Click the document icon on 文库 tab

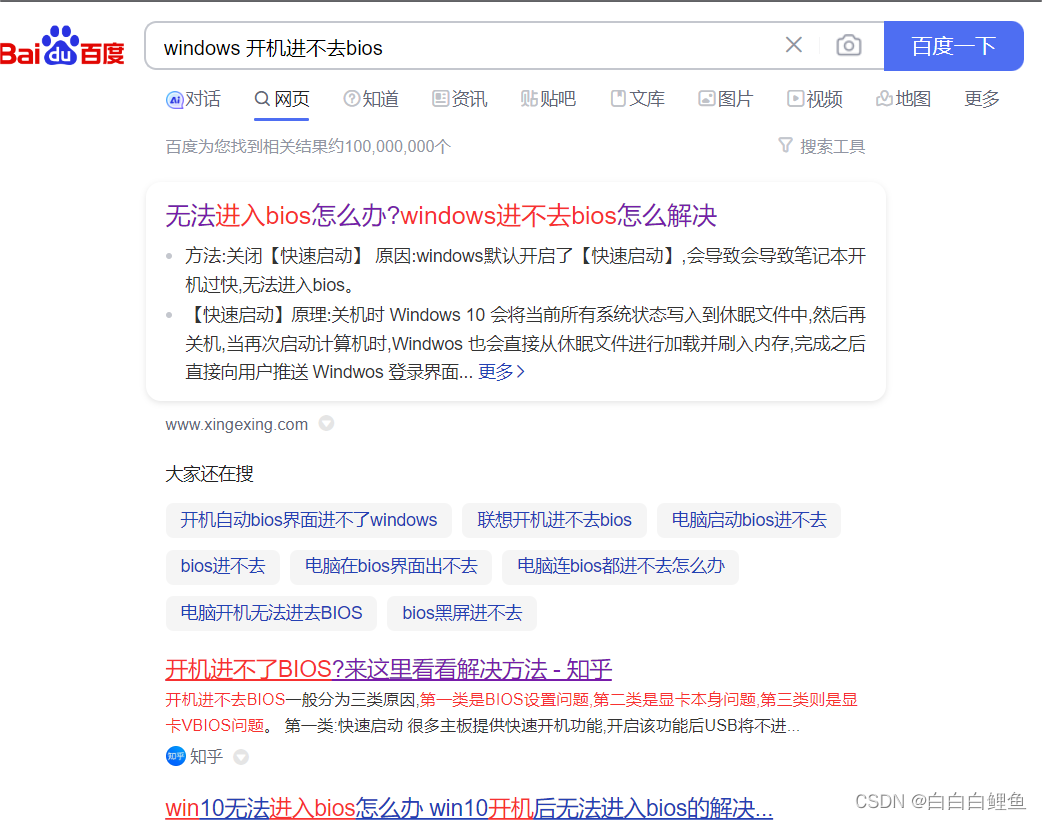point(618,98)
